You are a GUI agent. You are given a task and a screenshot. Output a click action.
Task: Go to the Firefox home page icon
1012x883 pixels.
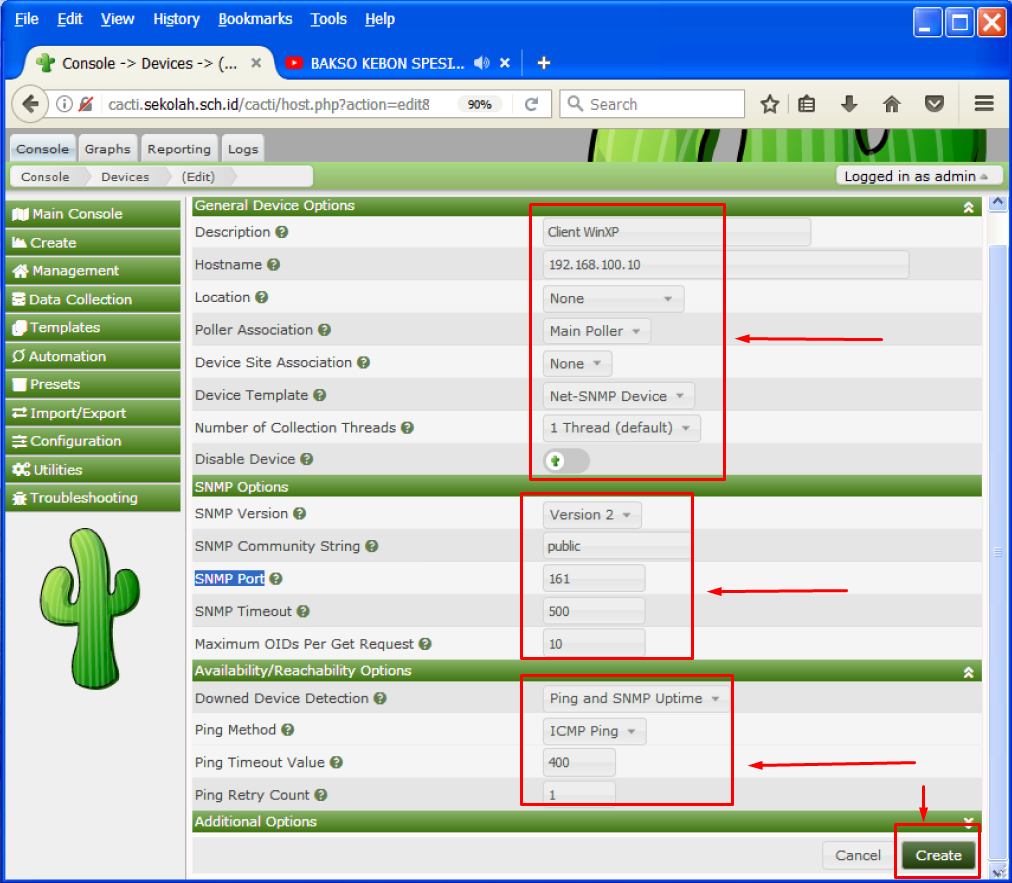[892, 104]
